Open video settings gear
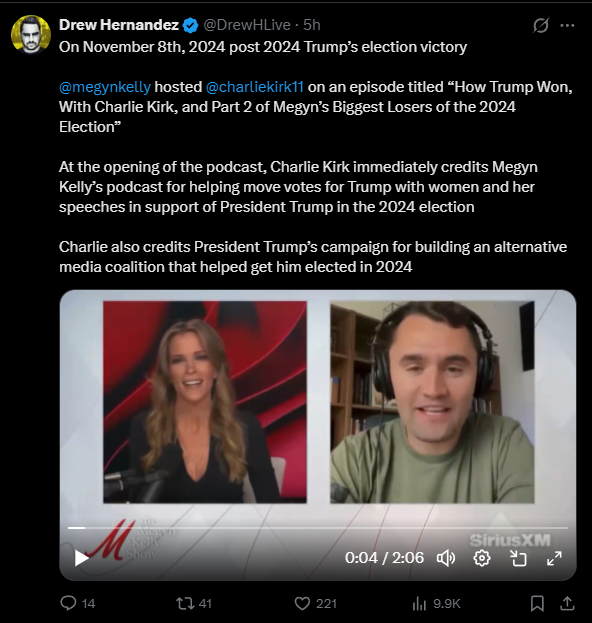The width and height of the screenshot is (592, 623). 482,558
